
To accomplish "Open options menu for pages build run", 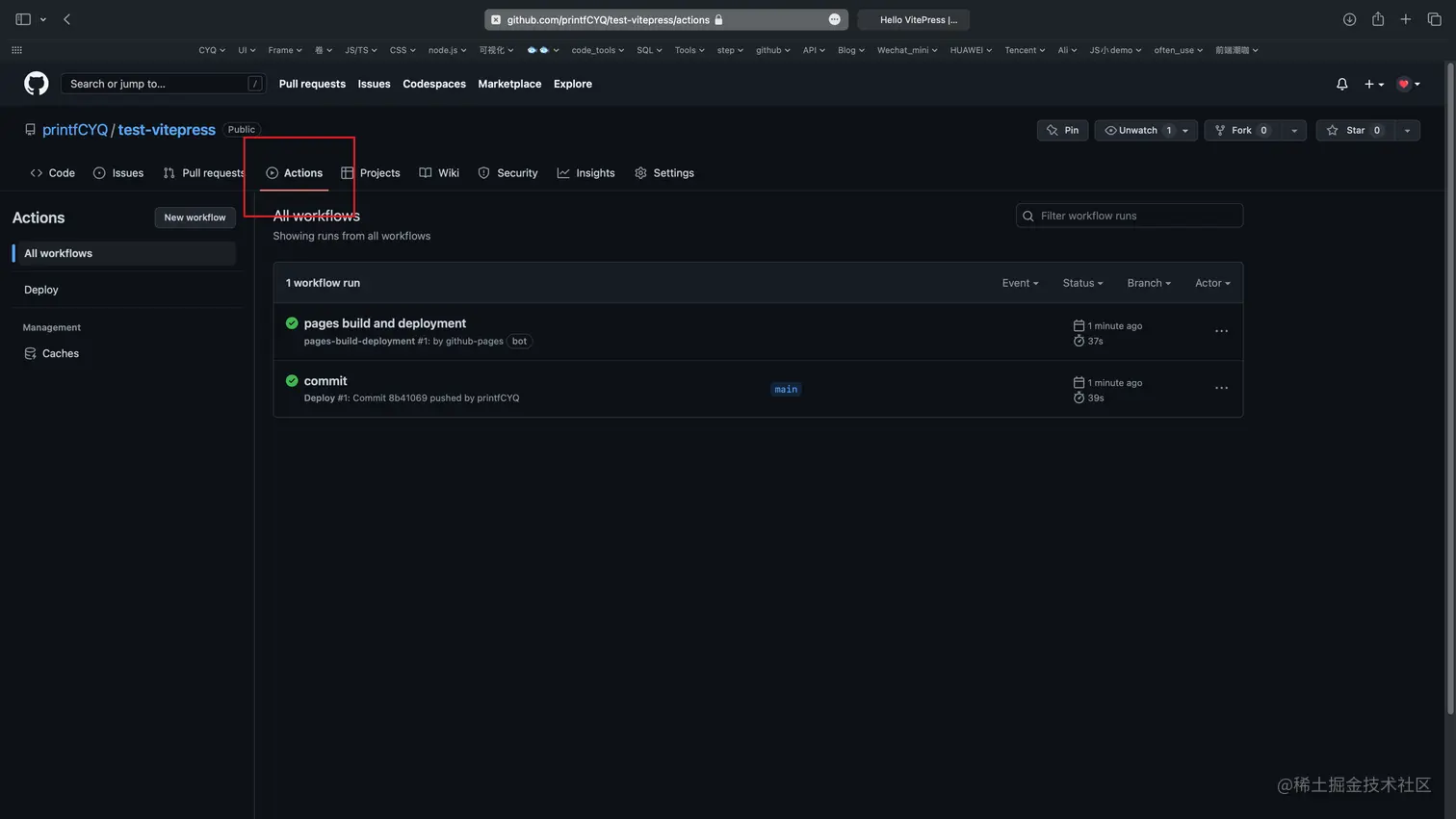I will tap(1221, 331).
